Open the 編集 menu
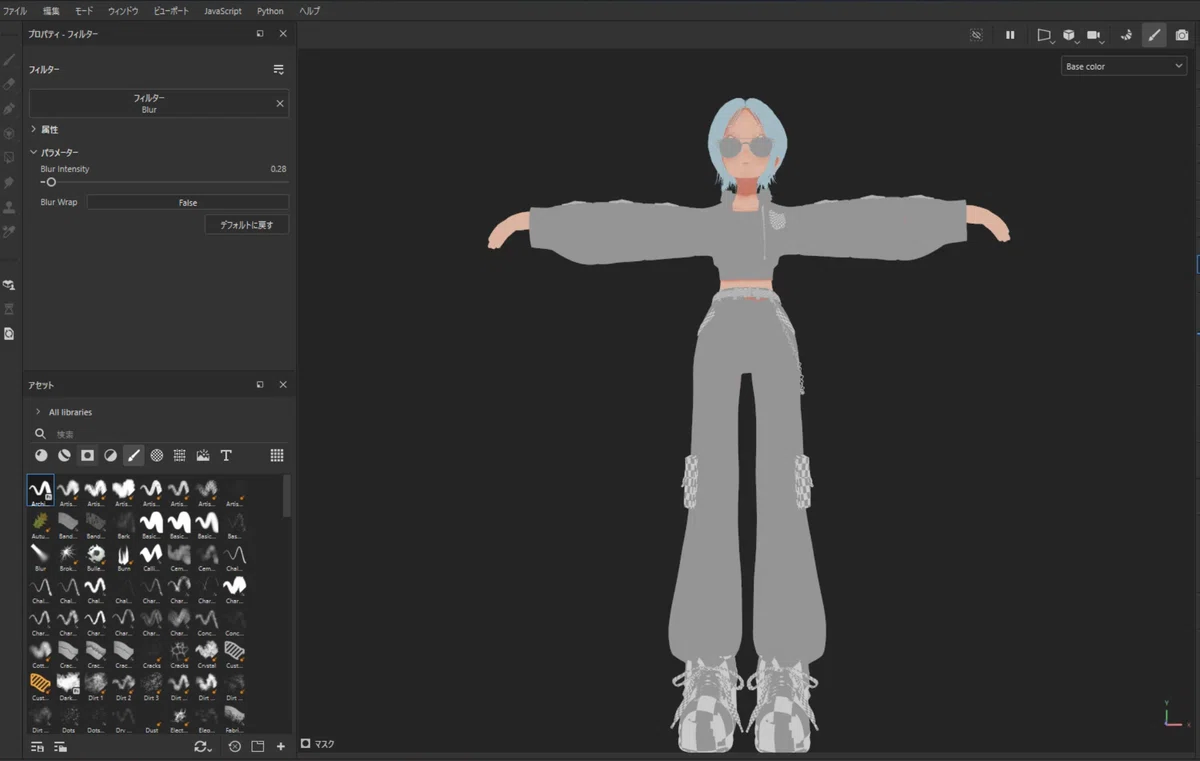 [51, 11]
